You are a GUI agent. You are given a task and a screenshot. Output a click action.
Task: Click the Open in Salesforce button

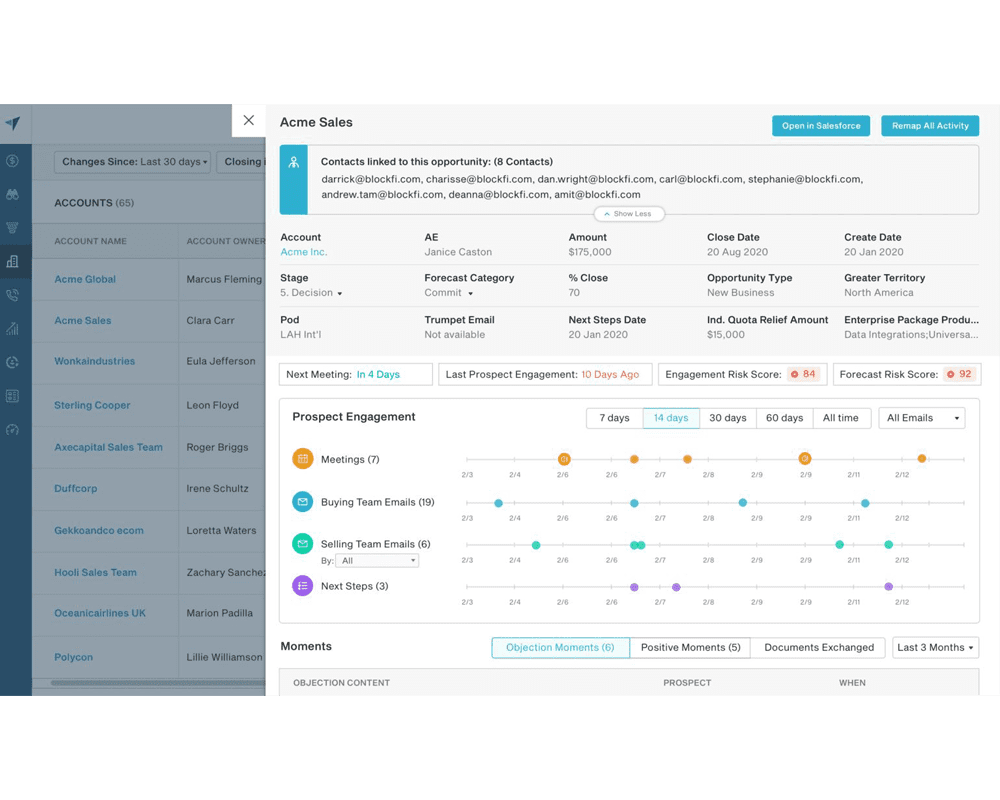[820, 126]
